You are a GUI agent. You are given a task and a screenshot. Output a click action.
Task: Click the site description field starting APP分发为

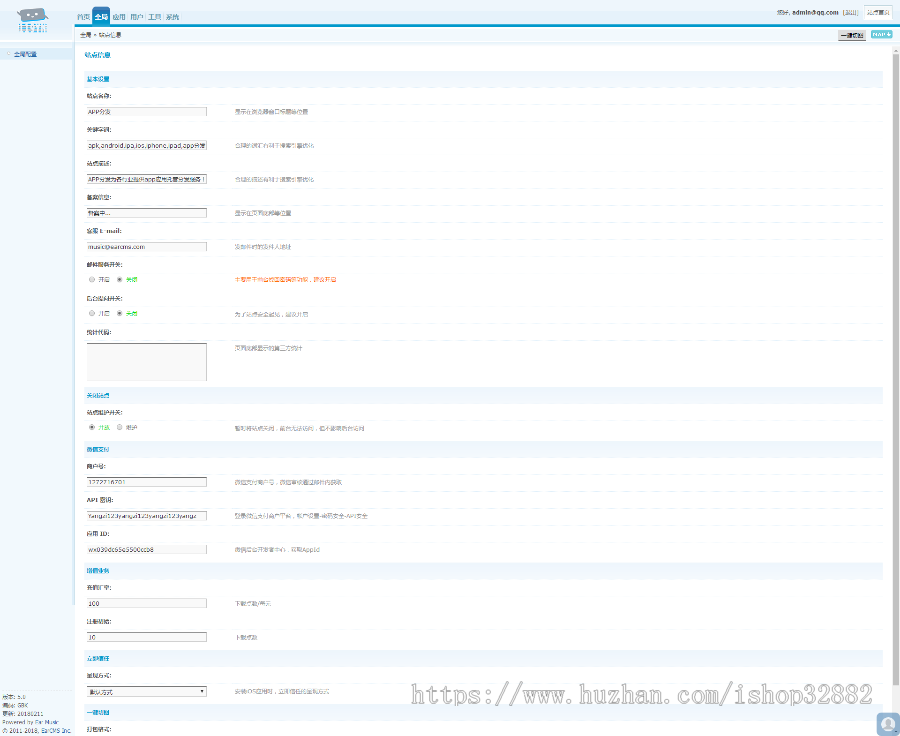146,179
